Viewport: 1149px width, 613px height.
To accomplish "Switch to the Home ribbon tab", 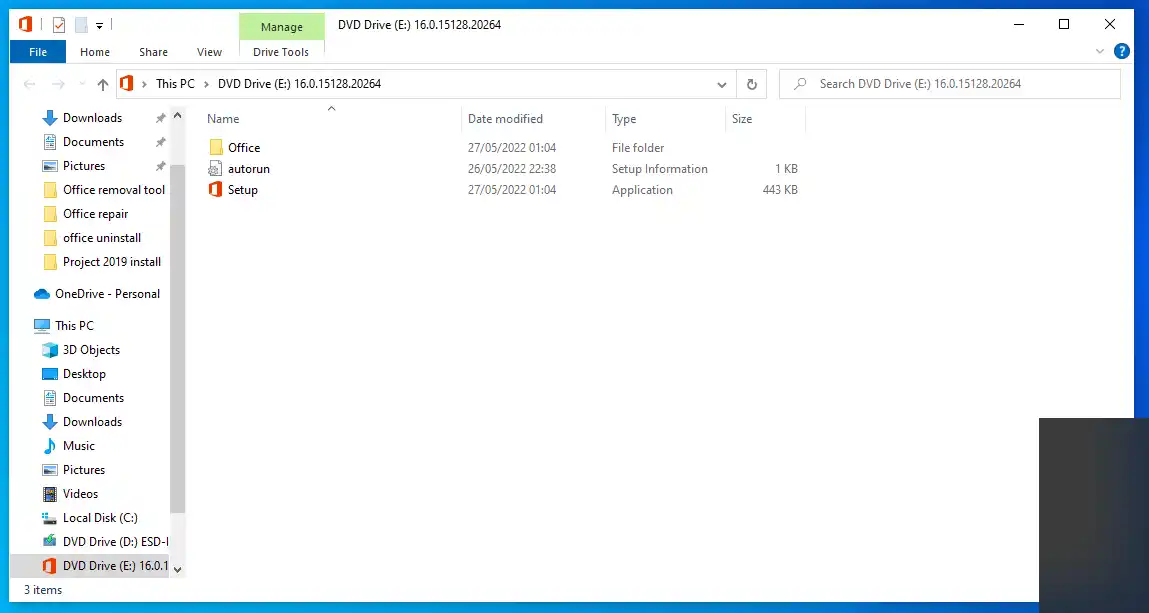I will [95, 52].
